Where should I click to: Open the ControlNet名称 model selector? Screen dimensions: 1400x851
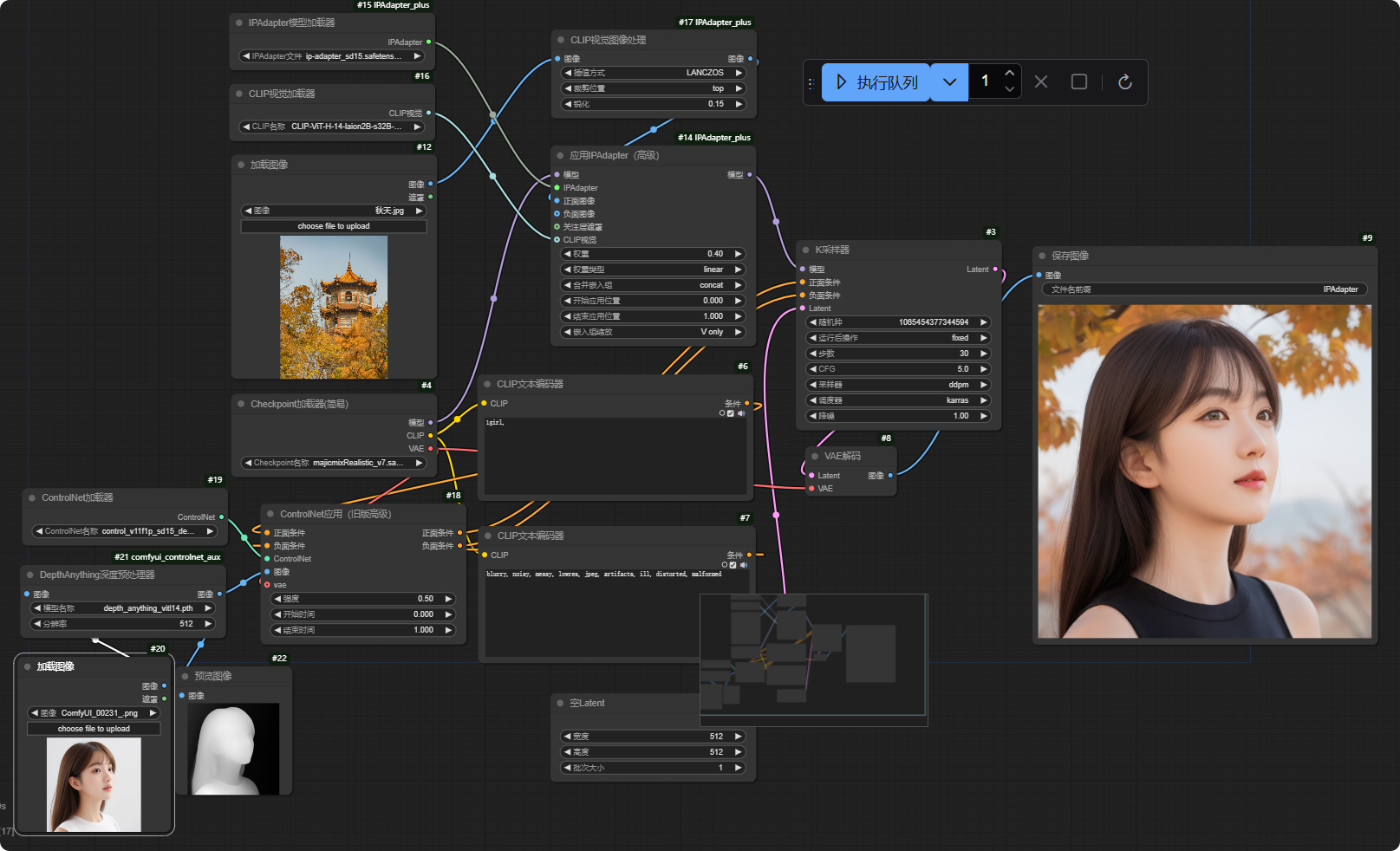tap(125, 531)
